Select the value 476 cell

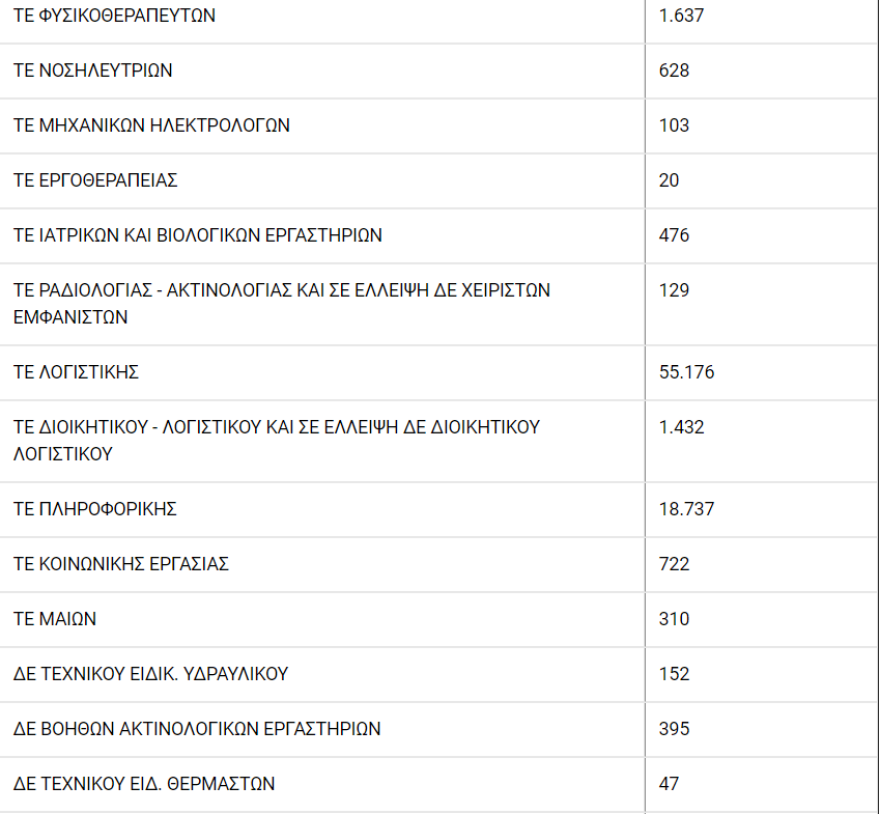674,236
